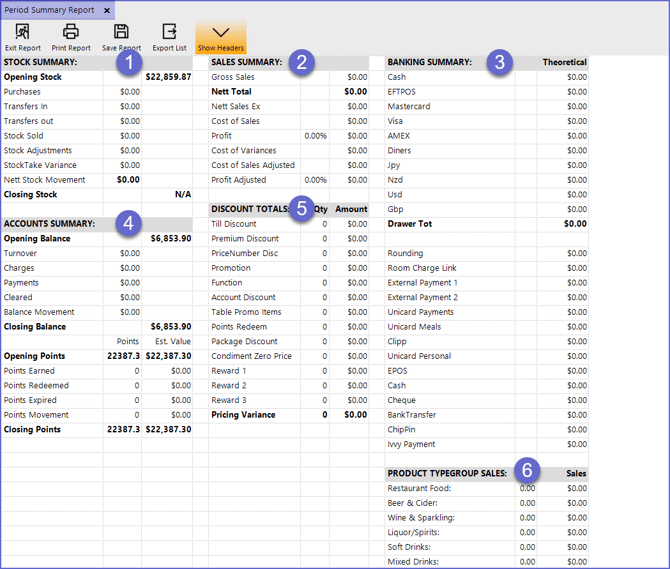Select the Restaurant Food sales row
Screen dimensions: 670x569
pos(419,489)
